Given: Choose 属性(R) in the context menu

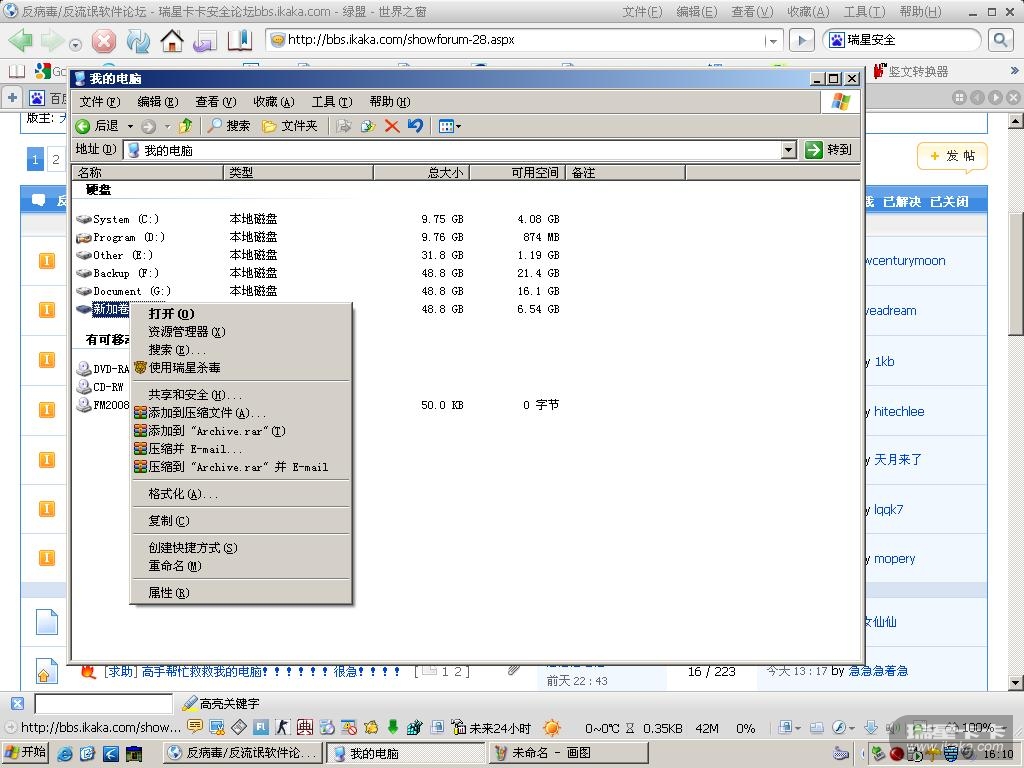Looking at the screenshot, I should click(x=241, y=592).
